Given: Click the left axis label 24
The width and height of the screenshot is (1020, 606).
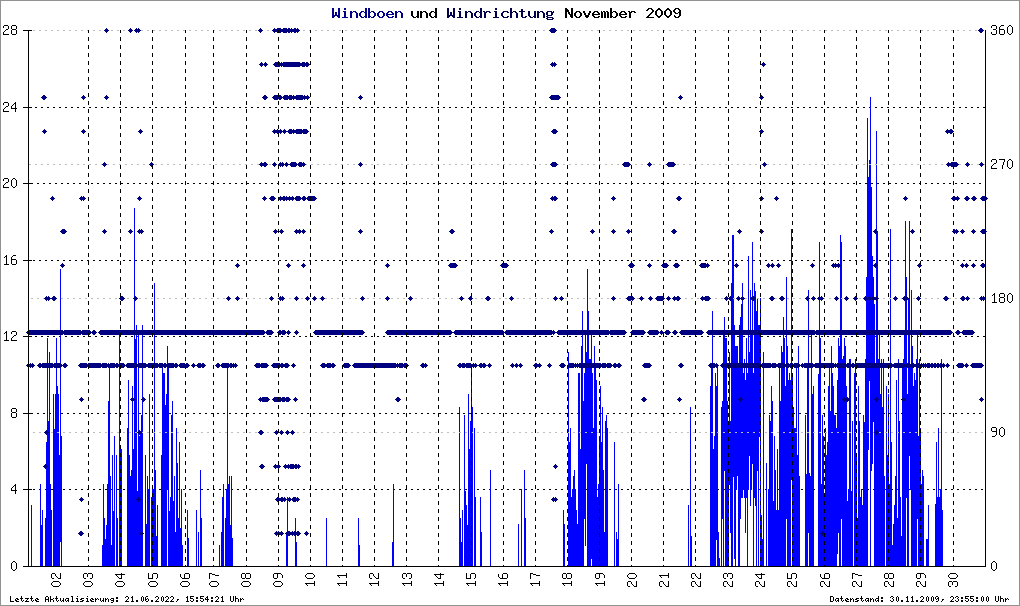Looking at the screenshot, I should point(9,107).
